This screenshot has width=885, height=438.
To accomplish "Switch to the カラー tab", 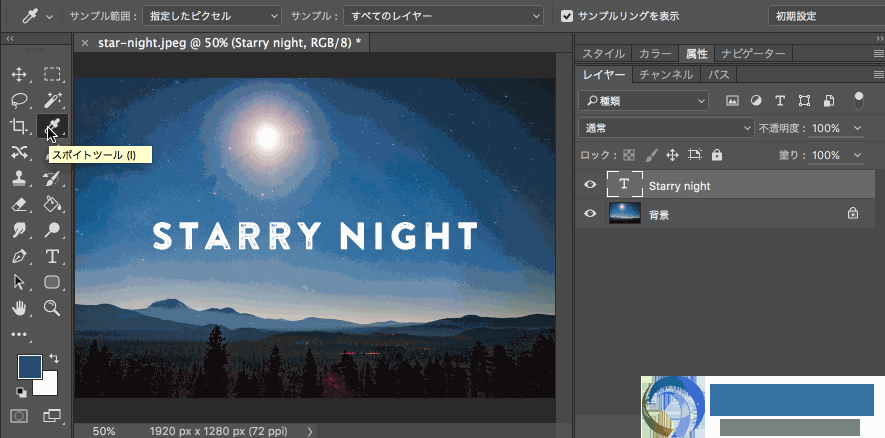I will pyautogui.click(x=655, y=54).
